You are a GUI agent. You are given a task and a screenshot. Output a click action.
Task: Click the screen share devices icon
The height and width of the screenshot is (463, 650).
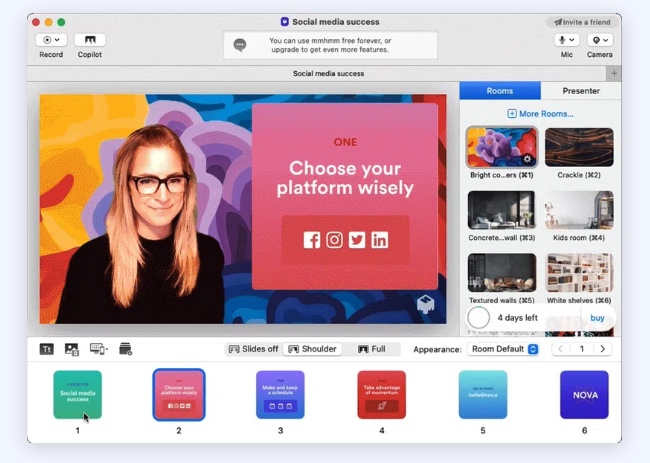[99, 349]
